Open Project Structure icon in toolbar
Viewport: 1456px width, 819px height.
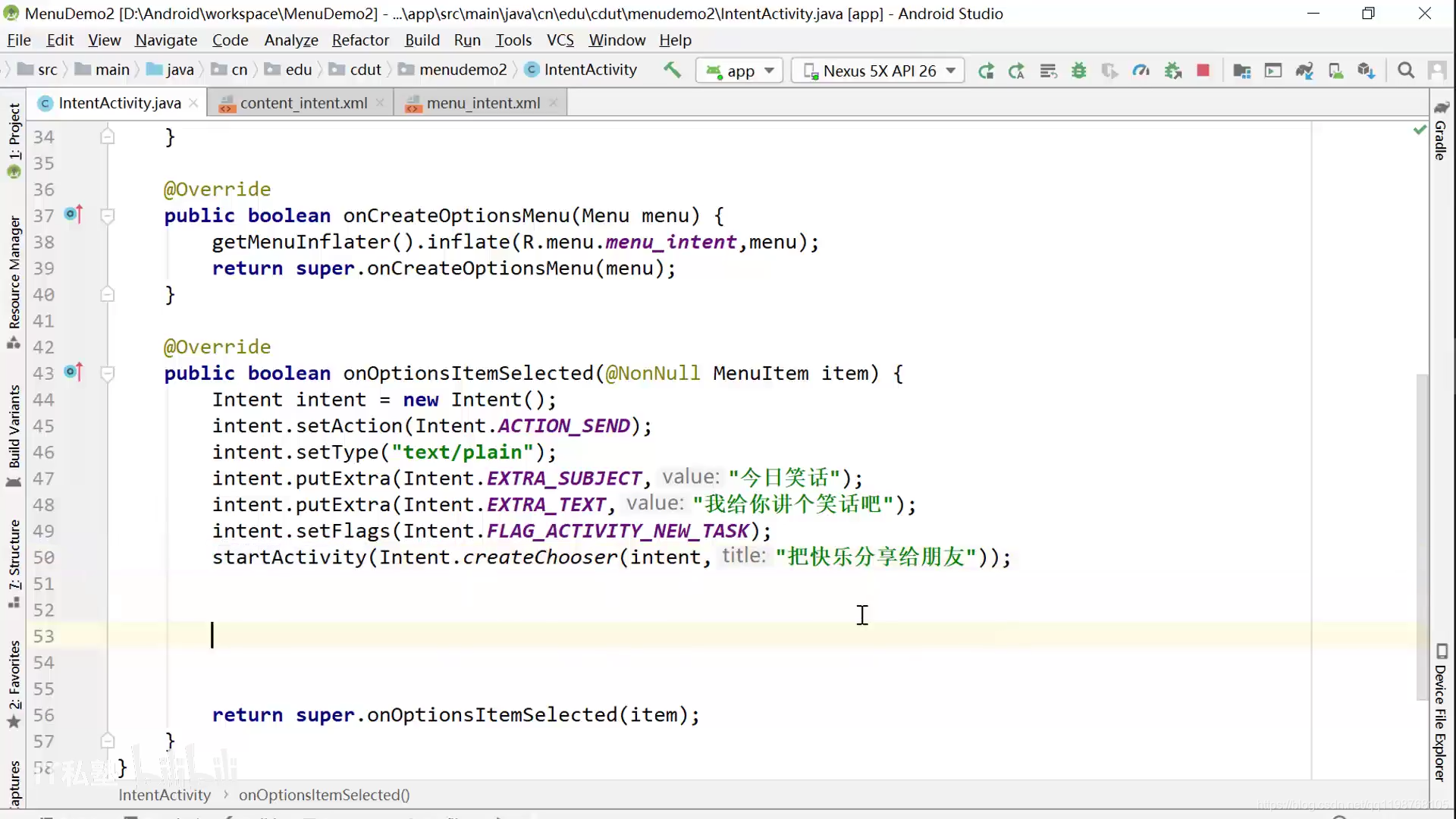(x=1242, y=71)
